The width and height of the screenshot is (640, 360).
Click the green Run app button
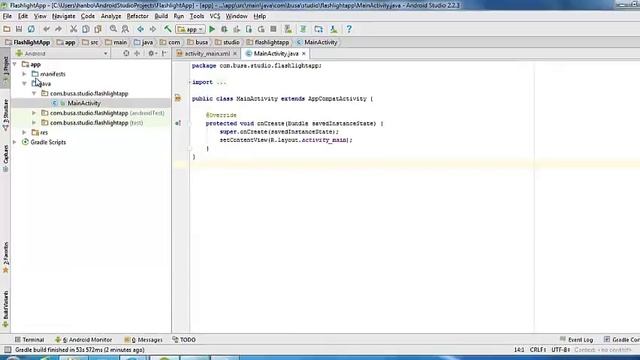pos(212,29)
